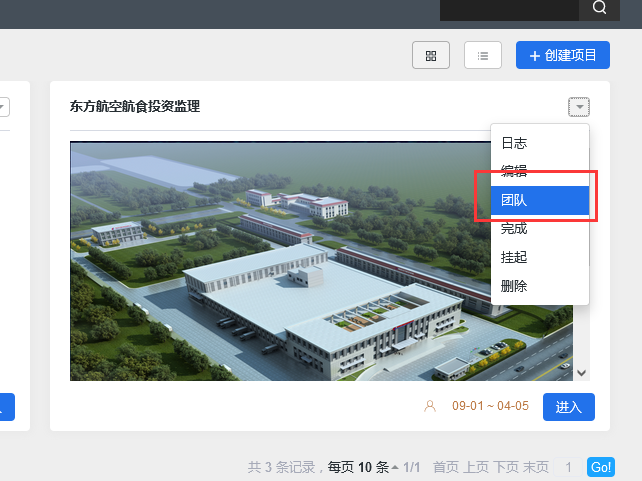Screen dimensions: 642x481
Task: Click the 创建项目 button
Action: [563, 56]
